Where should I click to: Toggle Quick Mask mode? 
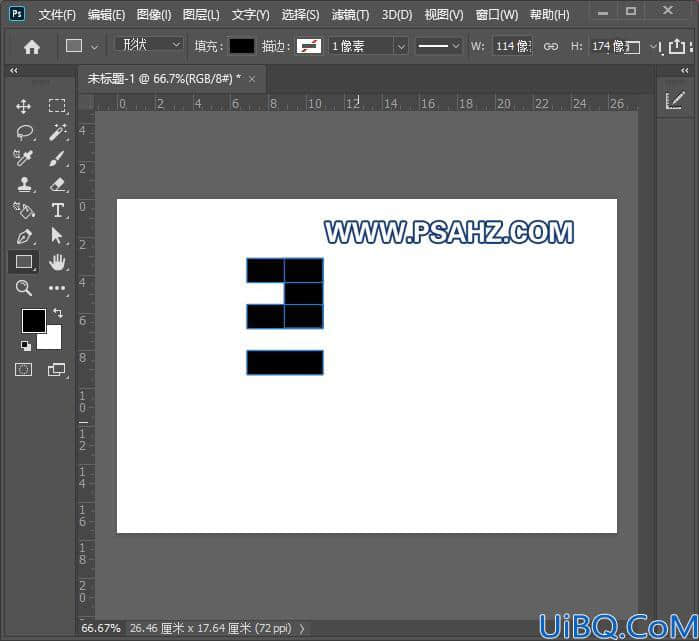(24, 370)
